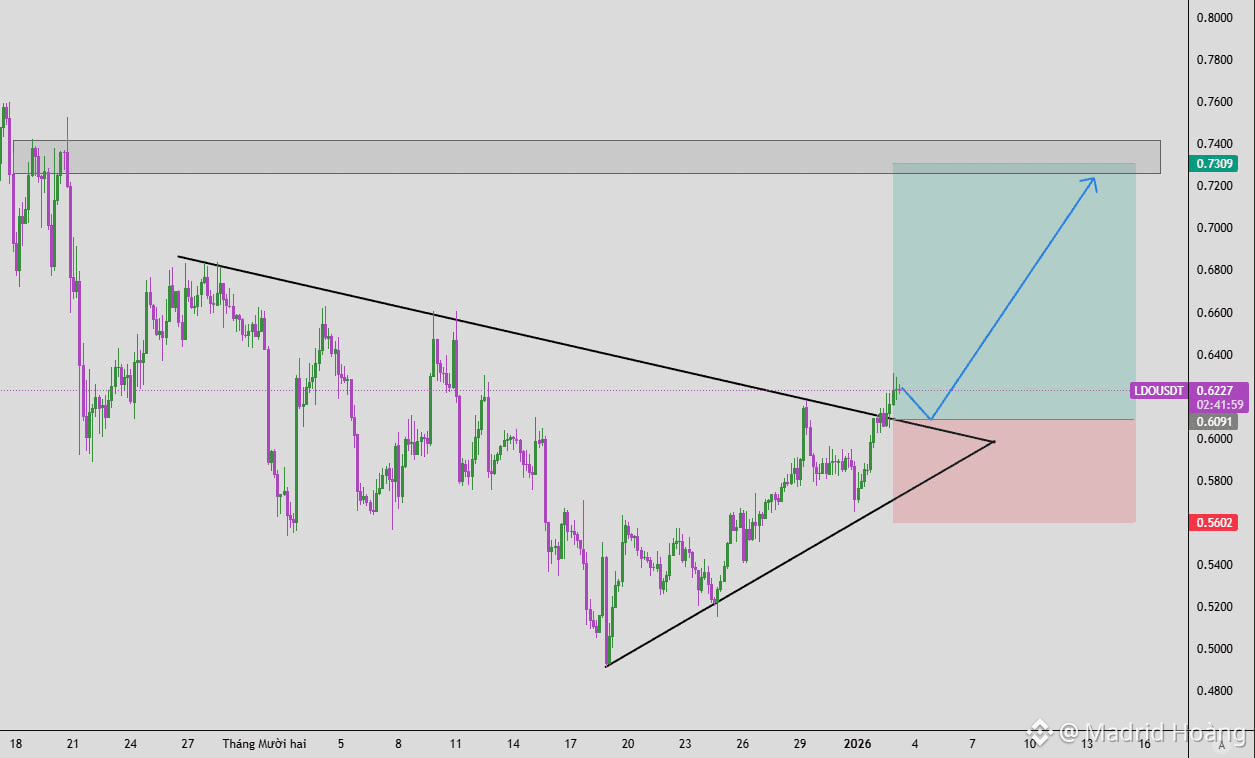Viewport: 1255px width, 758px height.
Task: Click the 0.7400 price axis label
Action: pyautogui.click(x=1213, y=144)
